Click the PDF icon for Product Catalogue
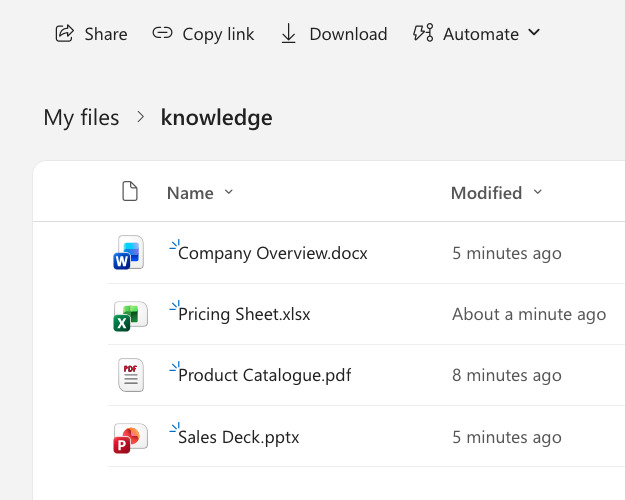The height and width of the screenshot is (500, 625). coord(131,375)
